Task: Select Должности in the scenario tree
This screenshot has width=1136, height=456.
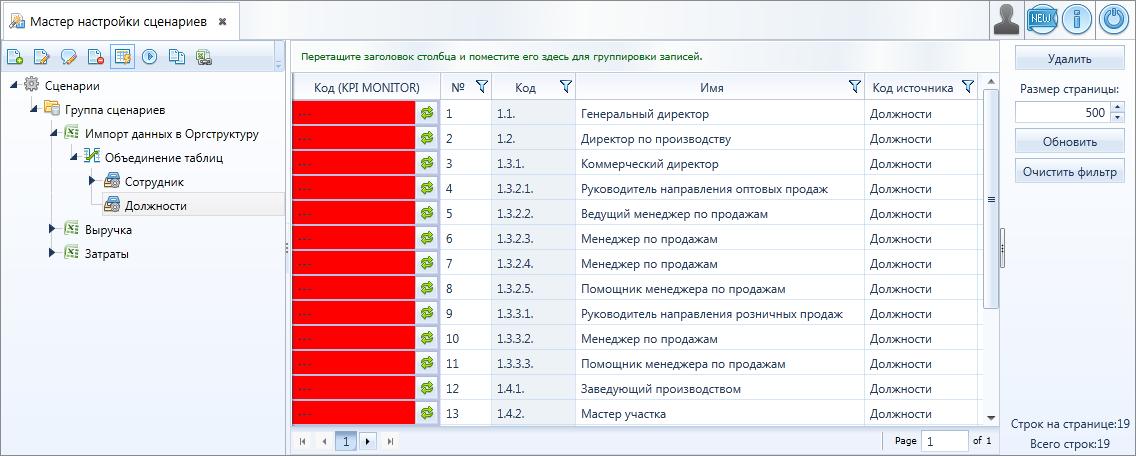Action: (156, 206)
